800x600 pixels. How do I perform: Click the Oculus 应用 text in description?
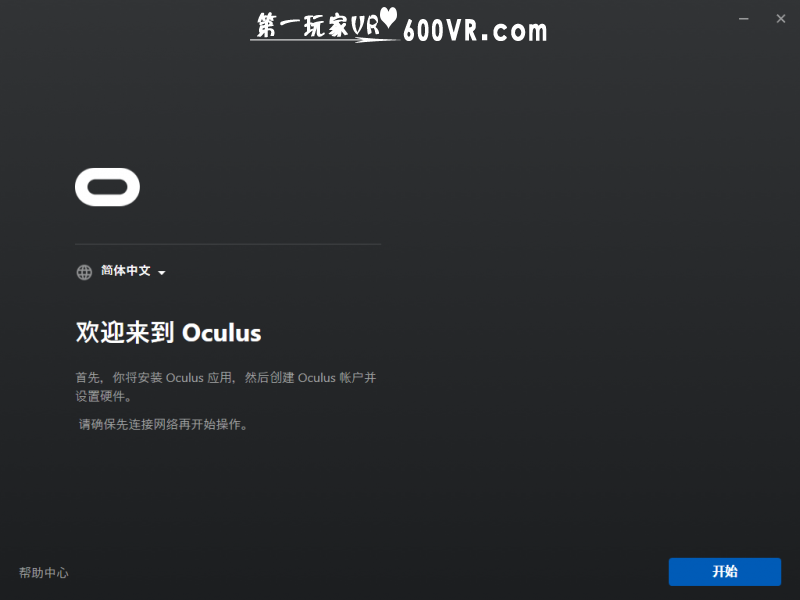coord(199,378)
